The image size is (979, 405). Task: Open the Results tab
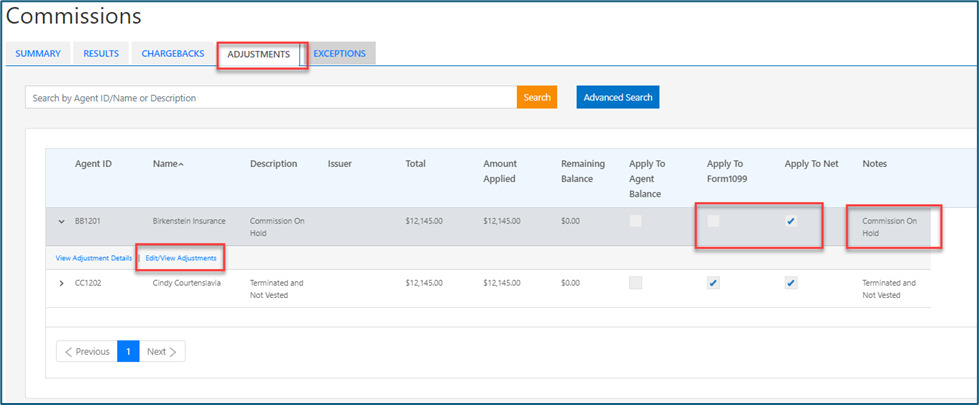click(101, 54)
